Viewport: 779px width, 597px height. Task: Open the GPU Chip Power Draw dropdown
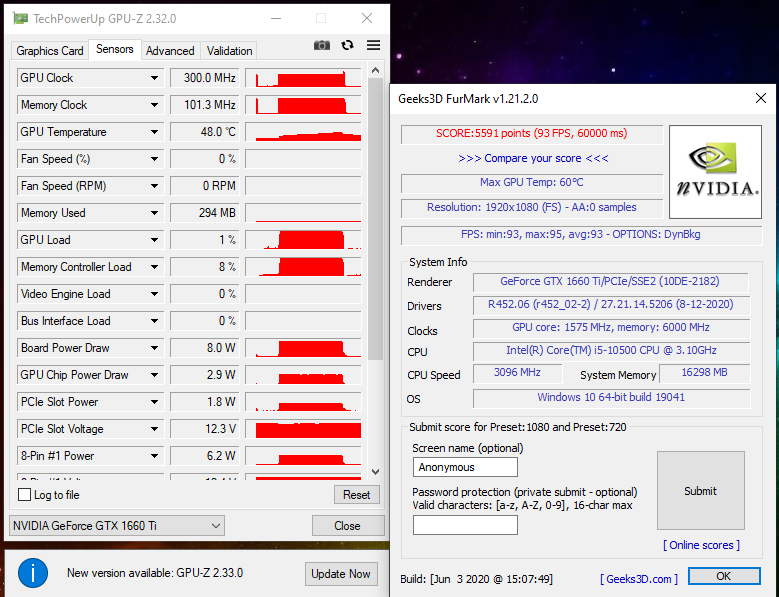[x=155, y=375]
